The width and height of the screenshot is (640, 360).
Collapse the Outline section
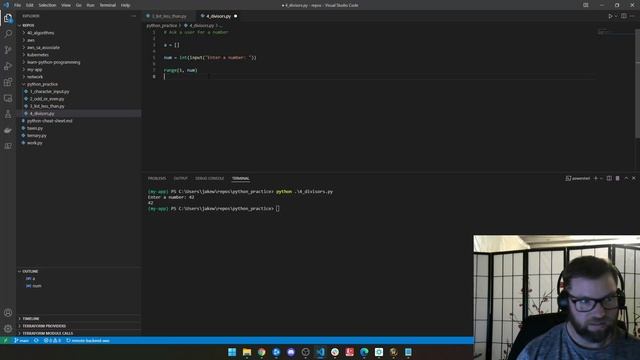(x=30, y=271)
